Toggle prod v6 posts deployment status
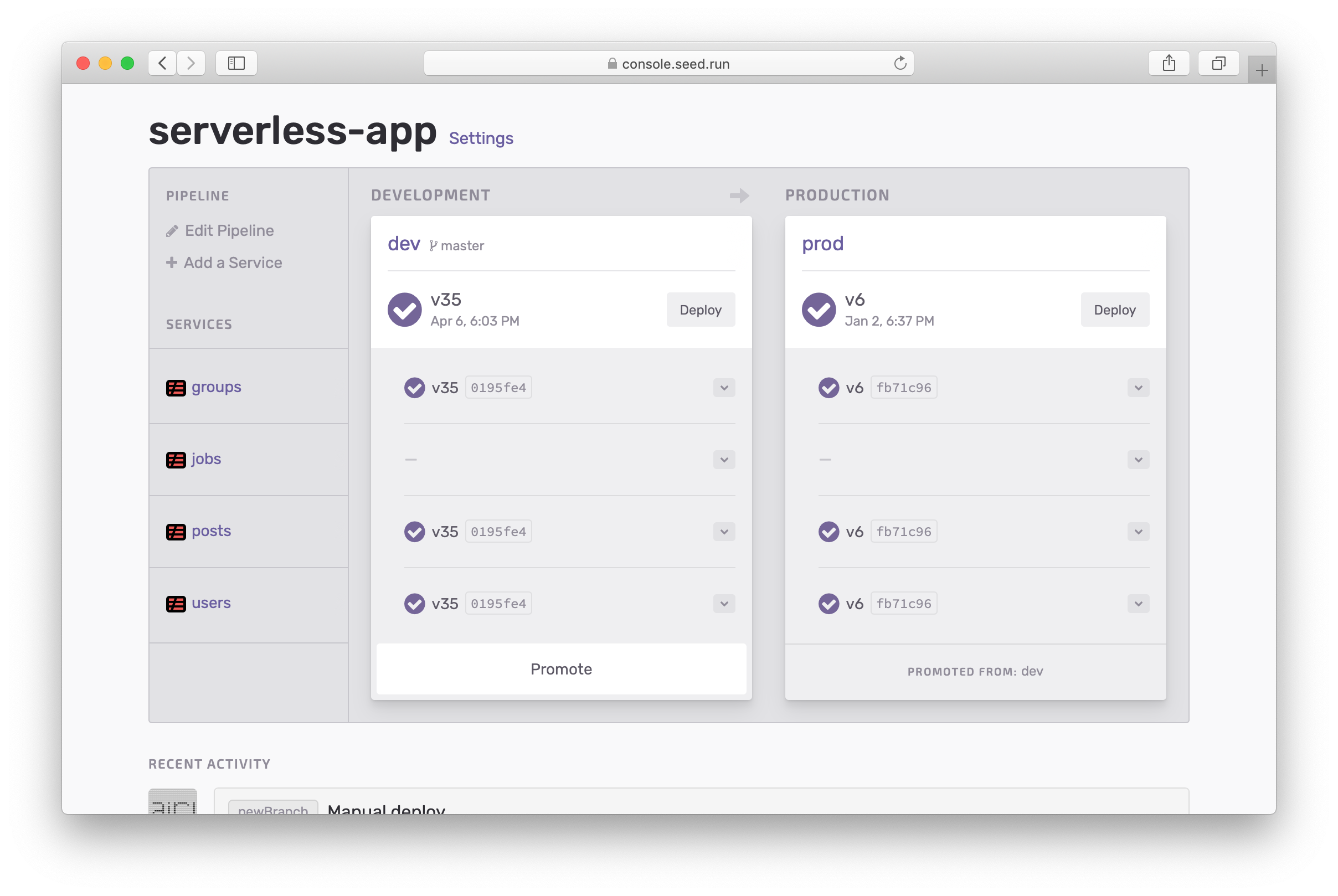The width and height of the screenshot is (1338, 896). (x=1138, y=531)
